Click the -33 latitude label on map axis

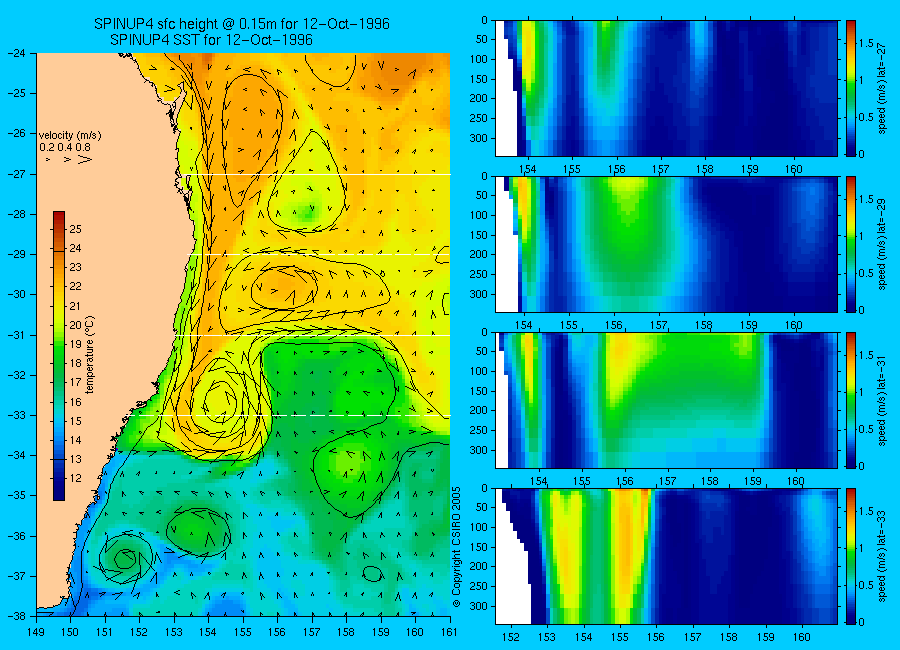click(x=15, y=415)
